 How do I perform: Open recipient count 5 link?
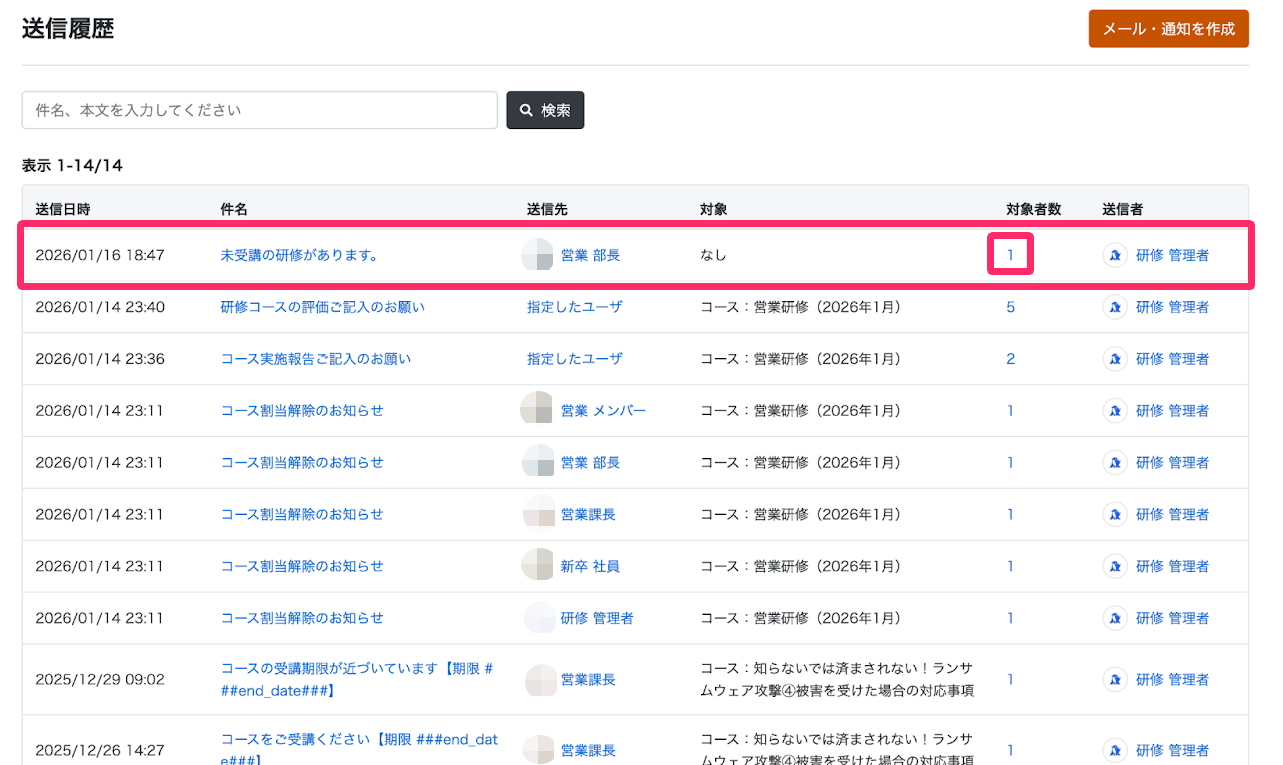[1010, 307]
